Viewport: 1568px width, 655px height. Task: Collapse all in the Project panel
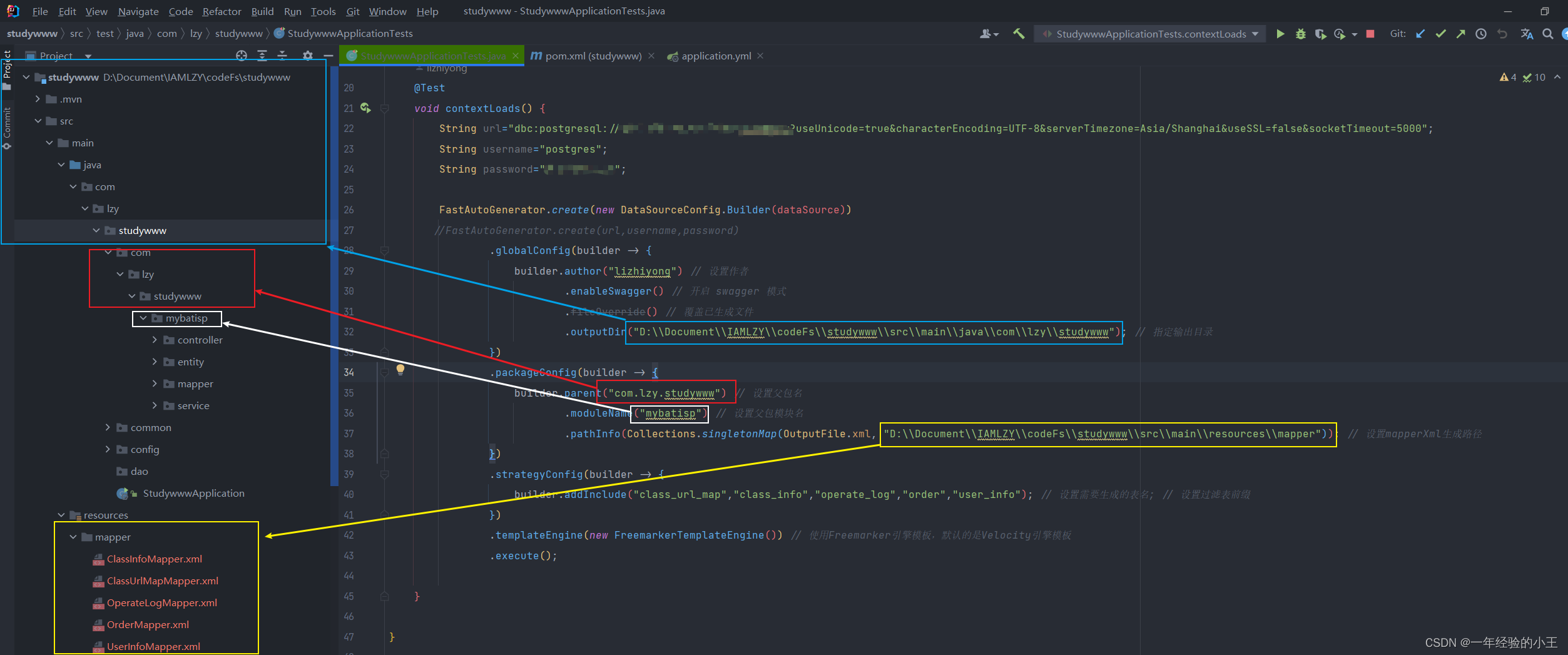[282, 56]
